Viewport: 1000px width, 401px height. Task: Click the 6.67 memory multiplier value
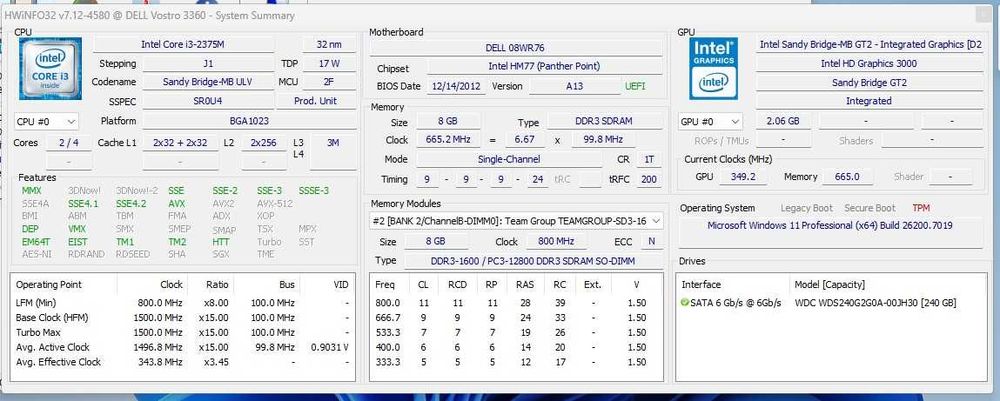pos(525,140)
